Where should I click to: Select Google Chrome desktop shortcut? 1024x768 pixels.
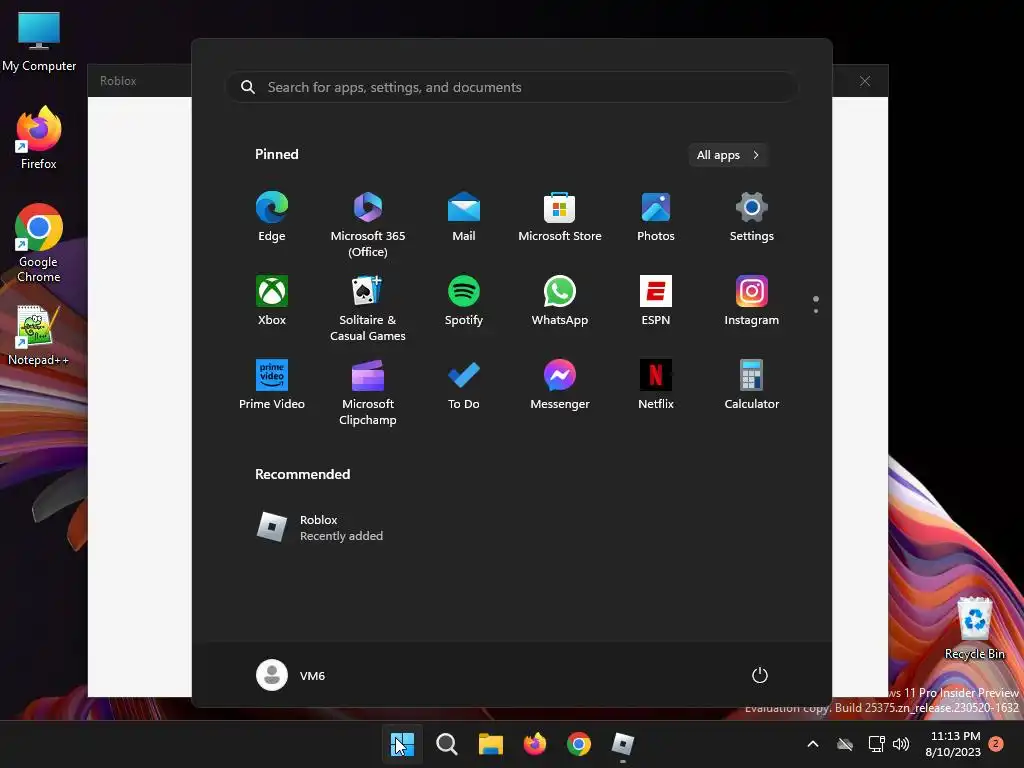point(39,243)
